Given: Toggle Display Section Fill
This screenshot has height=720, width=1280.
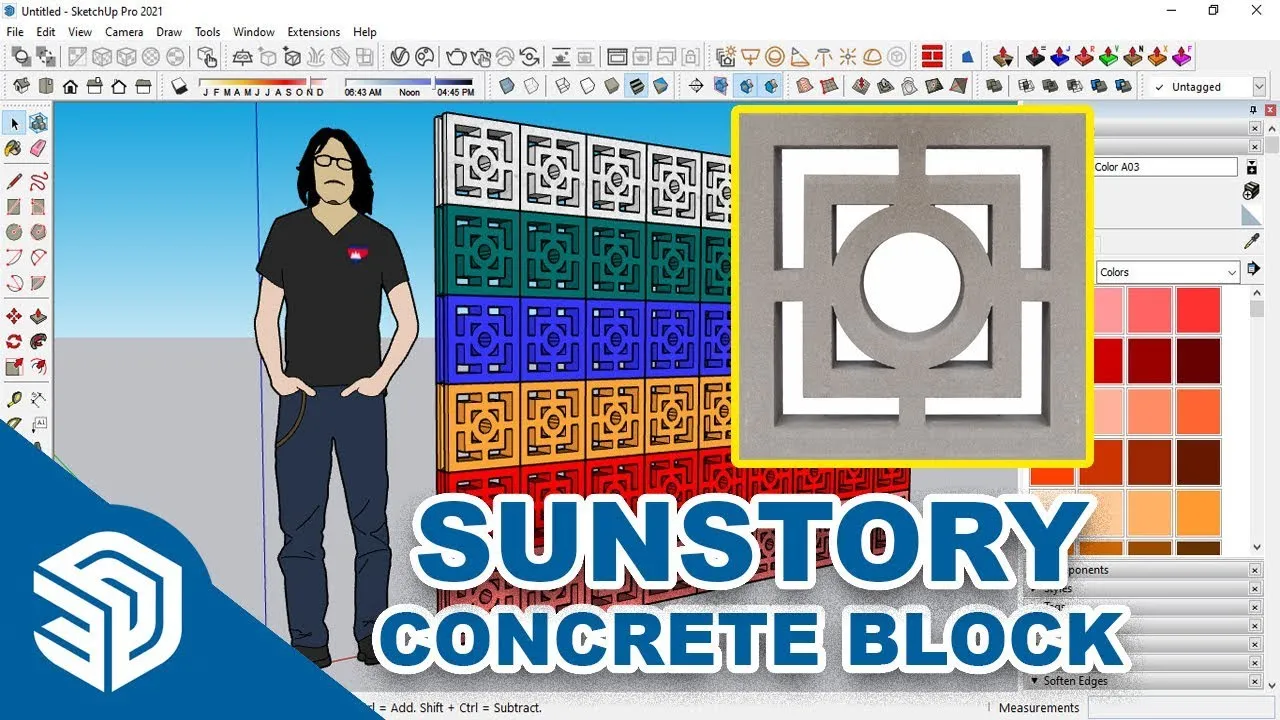Looking at the screenshot, I should point(771,86).
